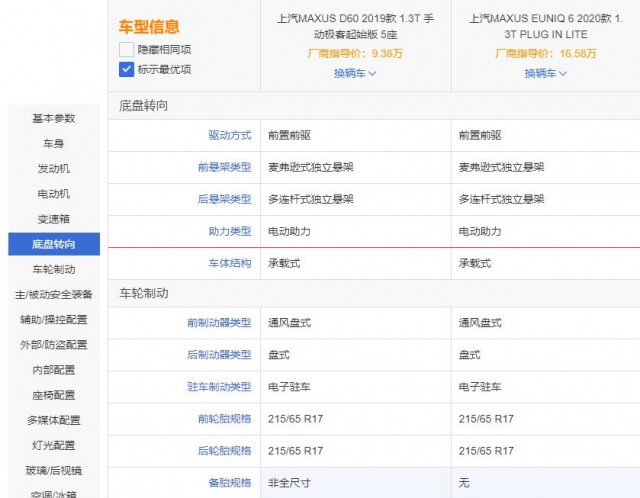This screenshot has width=640, height=498.
Task: Go to 外部/防盗配置 section
Action: (54, 345)
